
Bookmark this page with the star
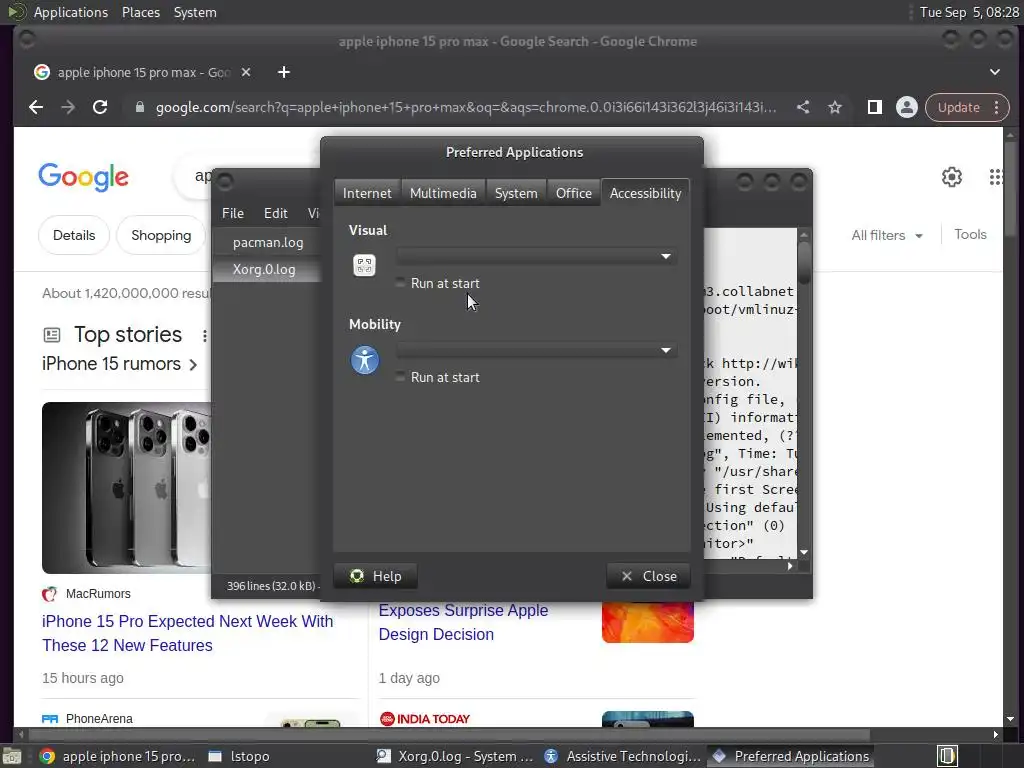pyautogui.click(x=835, y=107)
